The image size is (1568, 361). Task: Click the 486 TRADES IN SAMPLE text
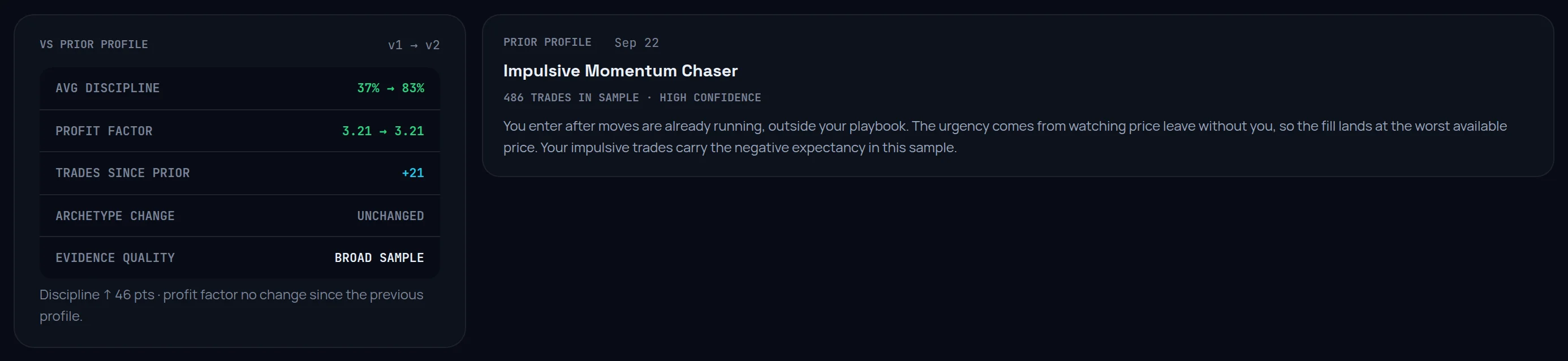tap(571, 97)
